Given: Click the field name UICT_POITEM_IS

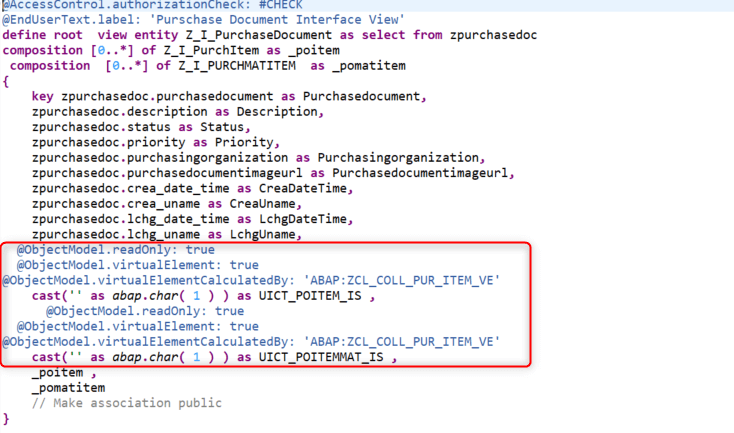Looking at the screenshot, I should [x=310, y=296].
